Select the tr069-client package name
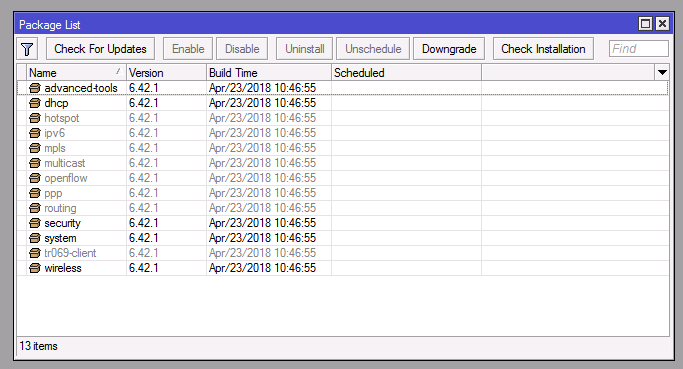The height and width of the screenshot is (369, 683). point(70,253)
